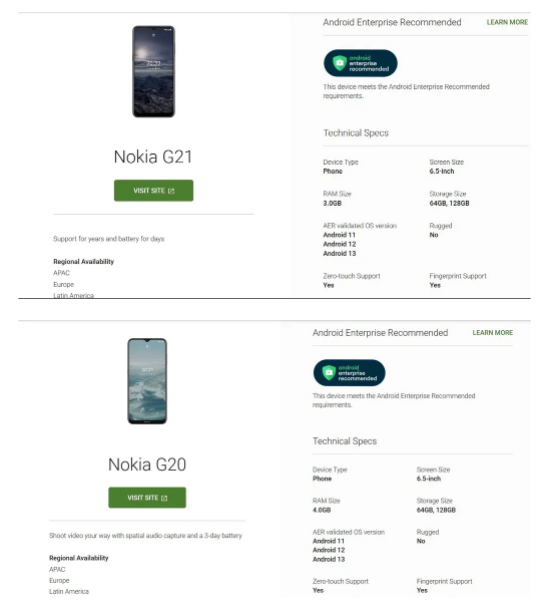This screenshot has width=544, height=608.
Task: Select the Nokia G20 title text
Action: tap(147, 465)
